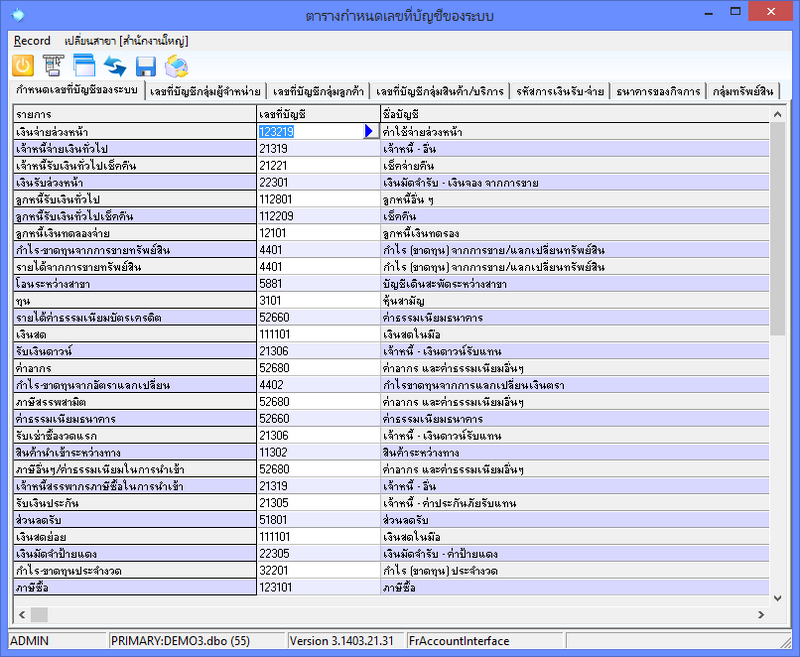This screenshot has height=657, width=800.
Task: Click the application icon in title bar
Action: (x=14, y=15)
